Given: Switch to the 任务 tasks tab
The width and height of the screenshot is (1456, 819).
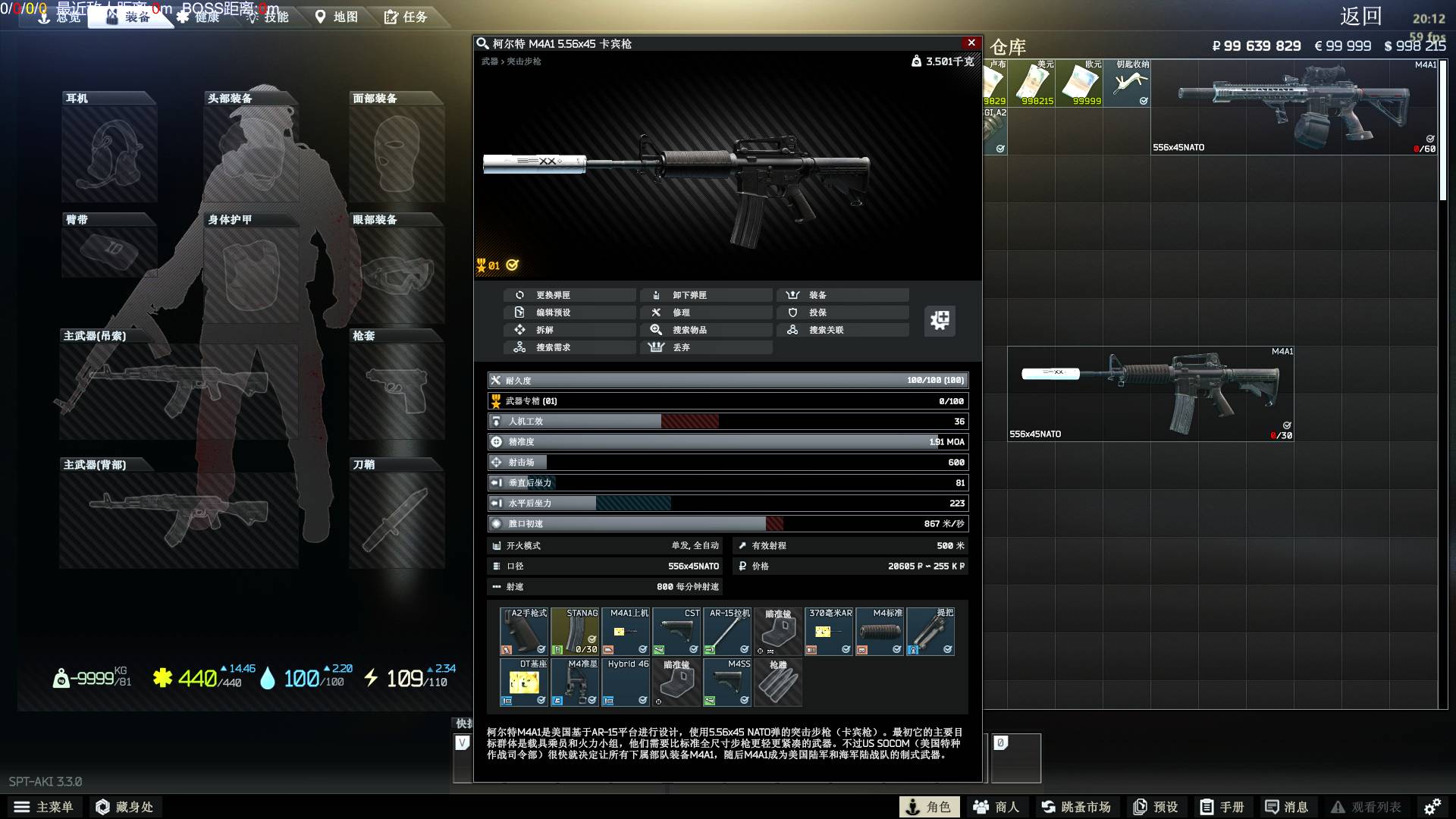Looking at the screenshot, I should point(406,17).
